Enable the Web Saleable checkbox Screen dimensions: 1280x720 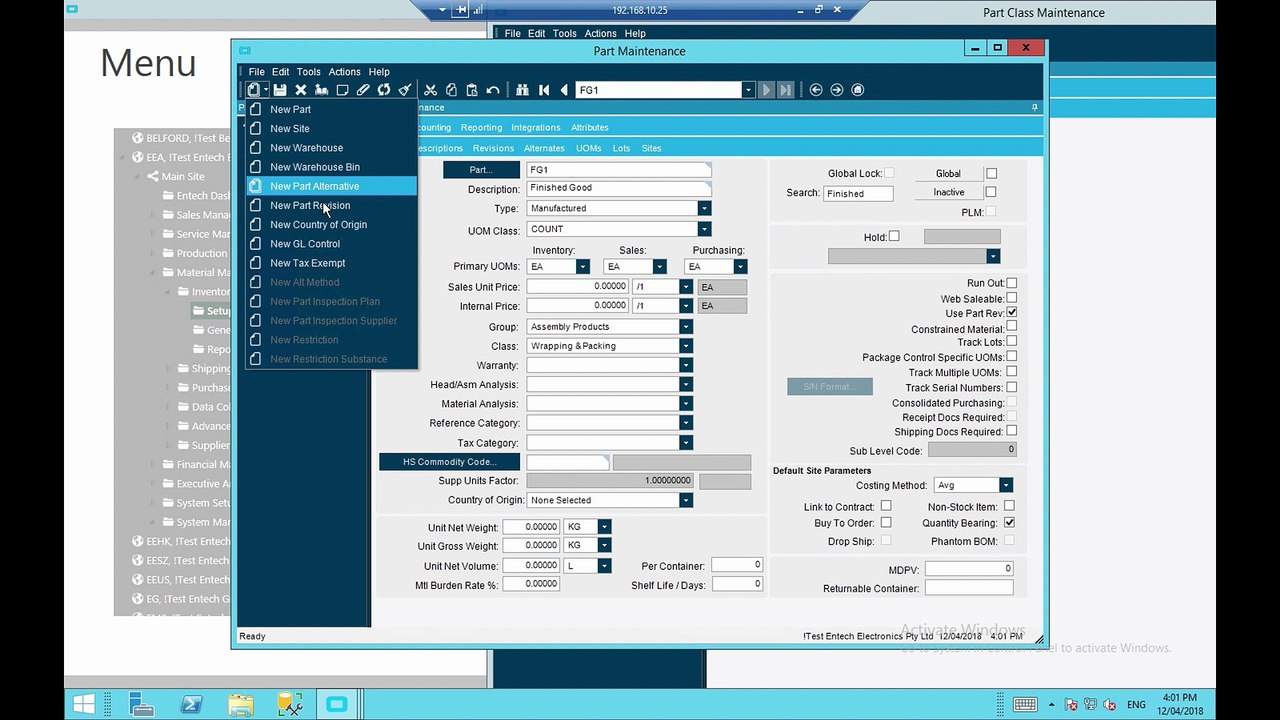pos(1011,298)
